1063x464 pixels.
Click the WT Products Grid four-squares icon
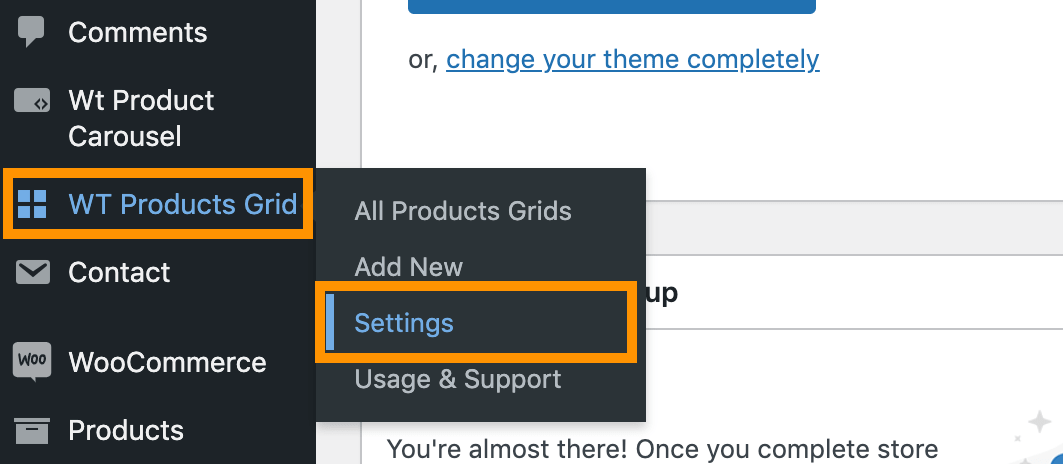tap(32, 204)
